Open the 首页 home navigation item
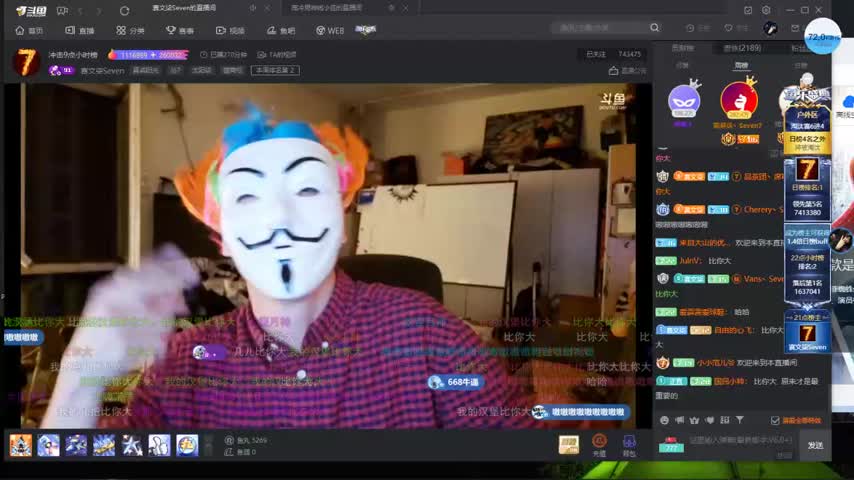The image size is (854, 480). 29,31
